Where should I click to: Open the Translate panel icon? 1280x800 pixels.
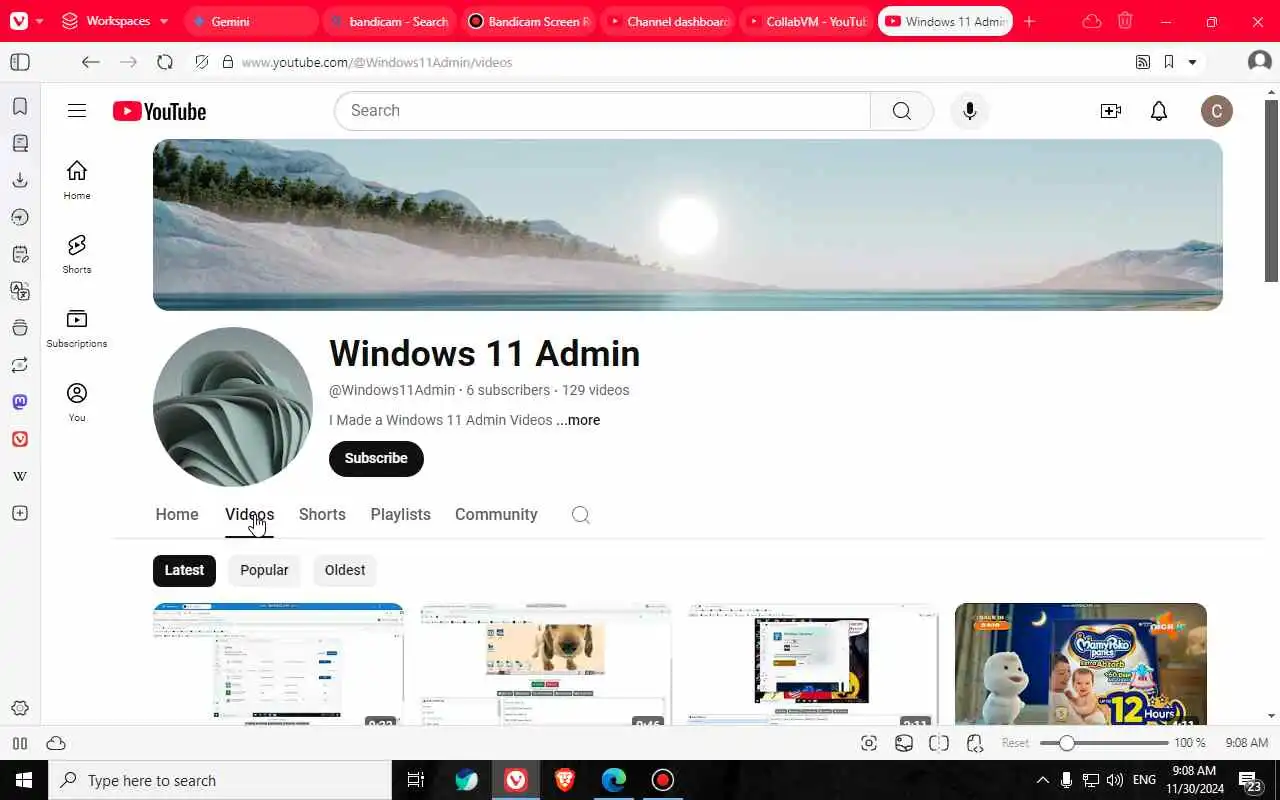[20, 291]
